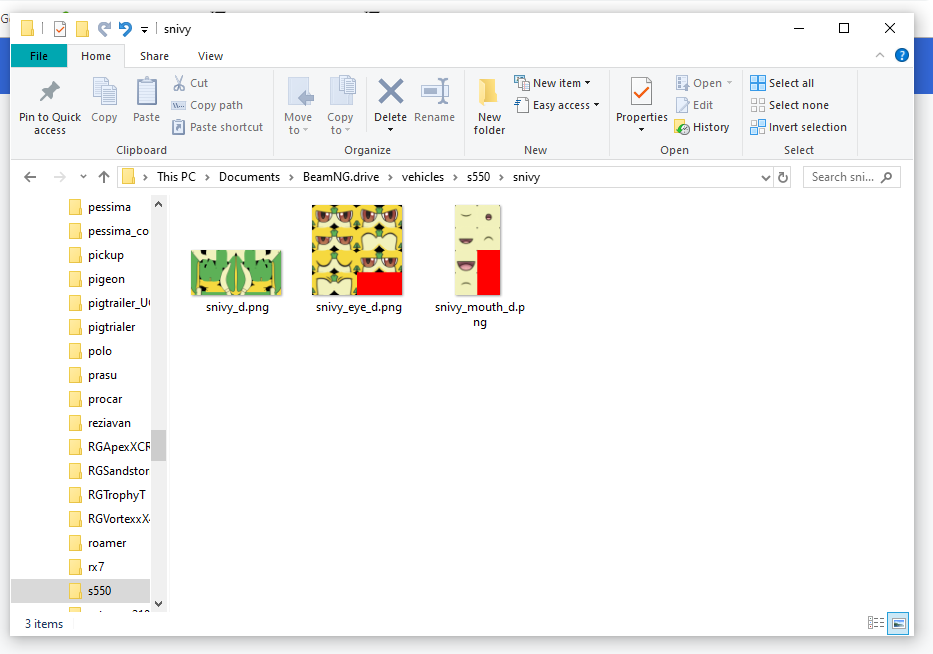The height and width of the screenshot is (654, 933).
Task: Click Paste shortcut command
Action: [217, 127]
